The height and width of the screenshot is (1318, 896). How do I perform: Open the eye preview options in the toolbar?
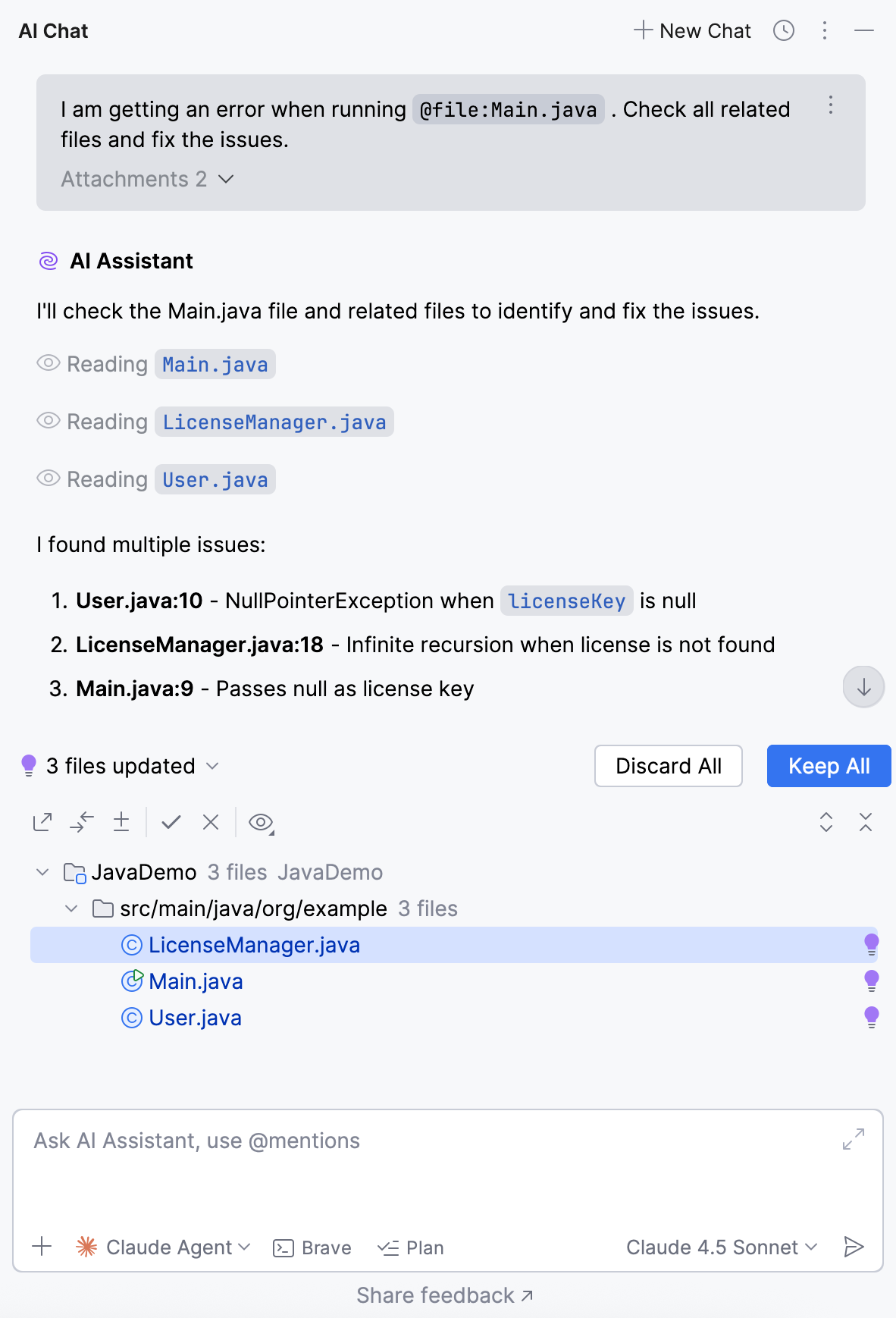tap(258, 824)
